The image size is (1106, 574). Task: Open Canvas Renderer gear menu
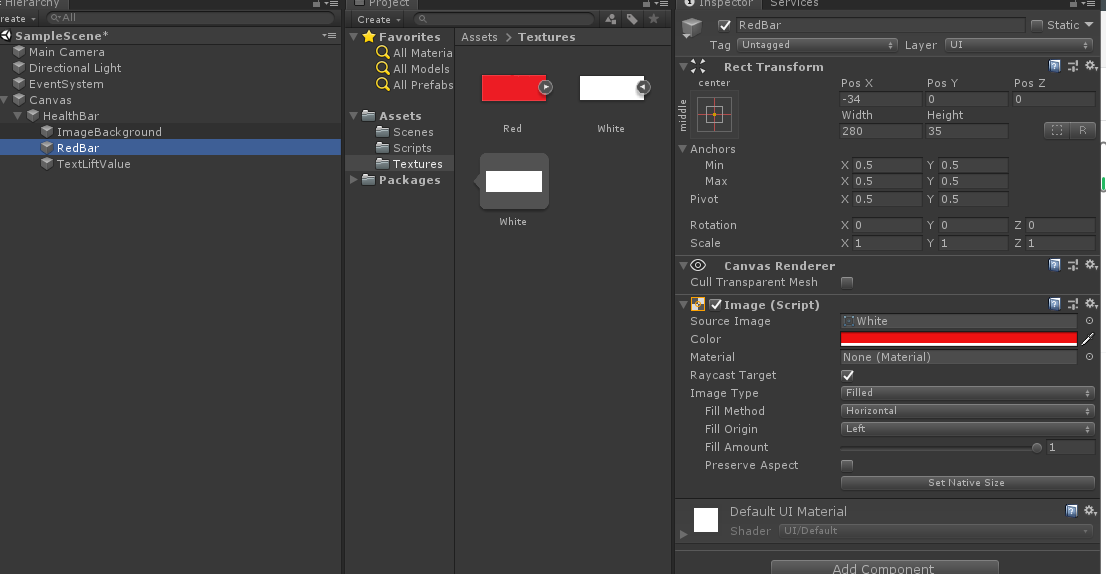(1090, 264)
